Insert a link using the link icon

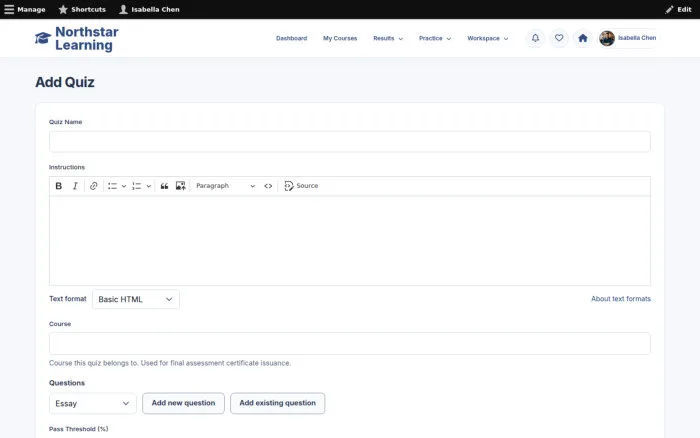coord(93,186)
